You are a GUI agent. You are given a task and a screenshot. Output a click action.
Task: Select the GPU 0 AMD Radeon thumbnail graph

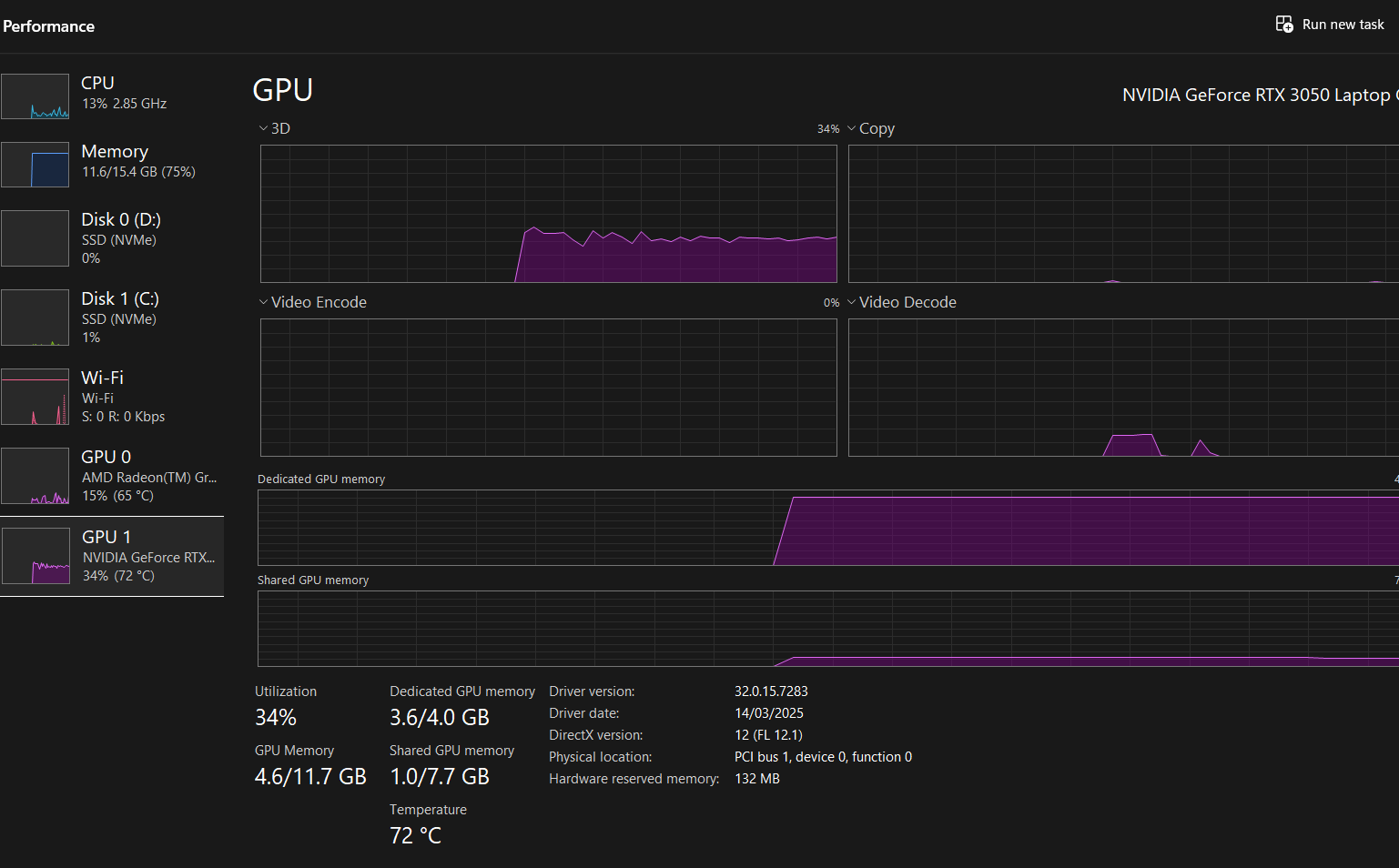(x=35, y=476)
